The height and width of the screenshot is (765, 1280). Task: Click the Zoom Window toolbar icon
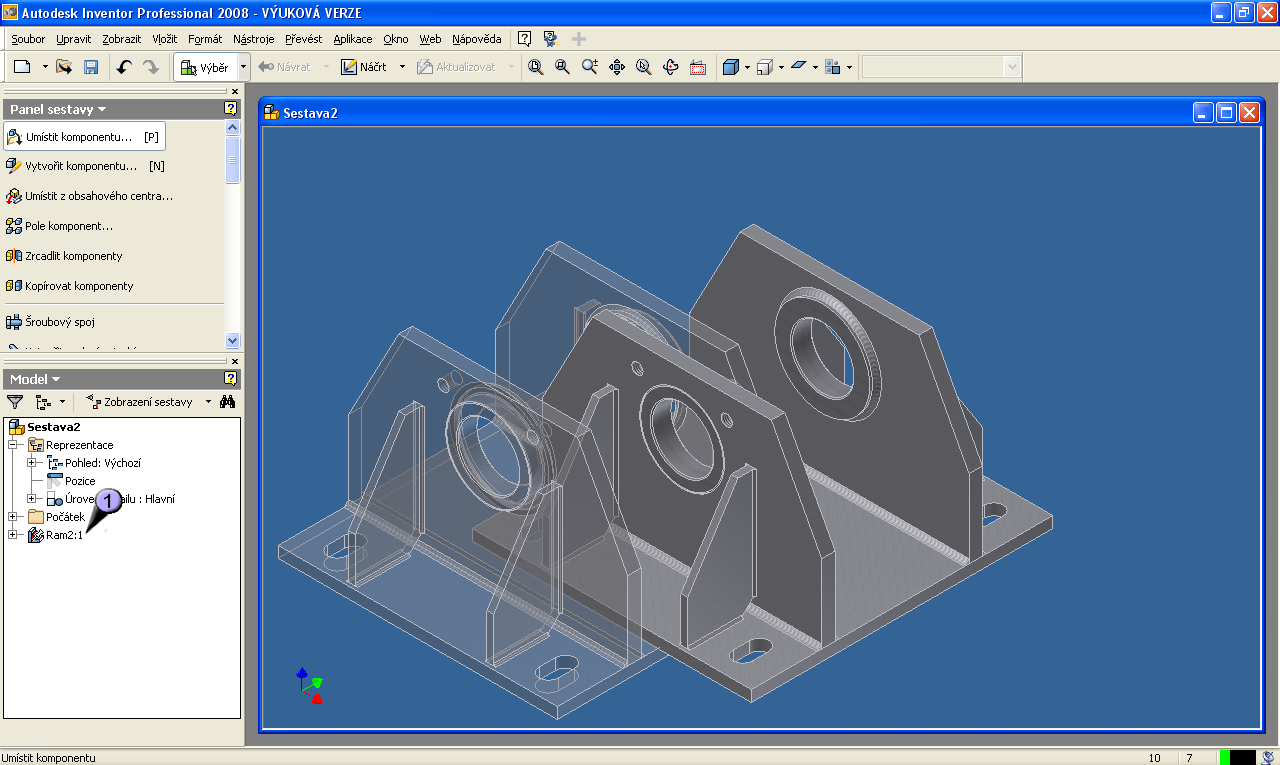coord(563,67)
